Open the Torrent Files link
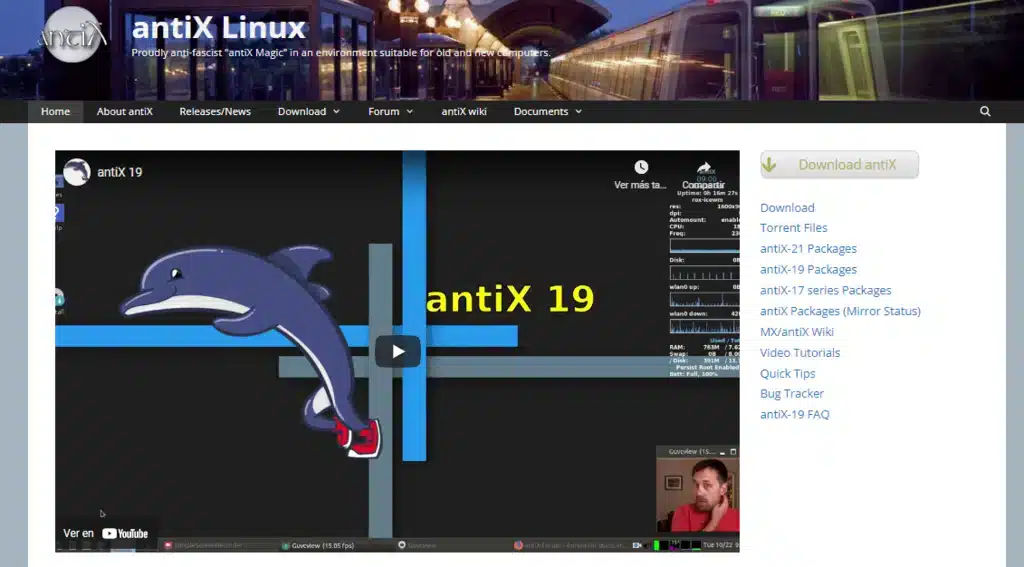Screen dimensions: 1024x567 [793, 228]
